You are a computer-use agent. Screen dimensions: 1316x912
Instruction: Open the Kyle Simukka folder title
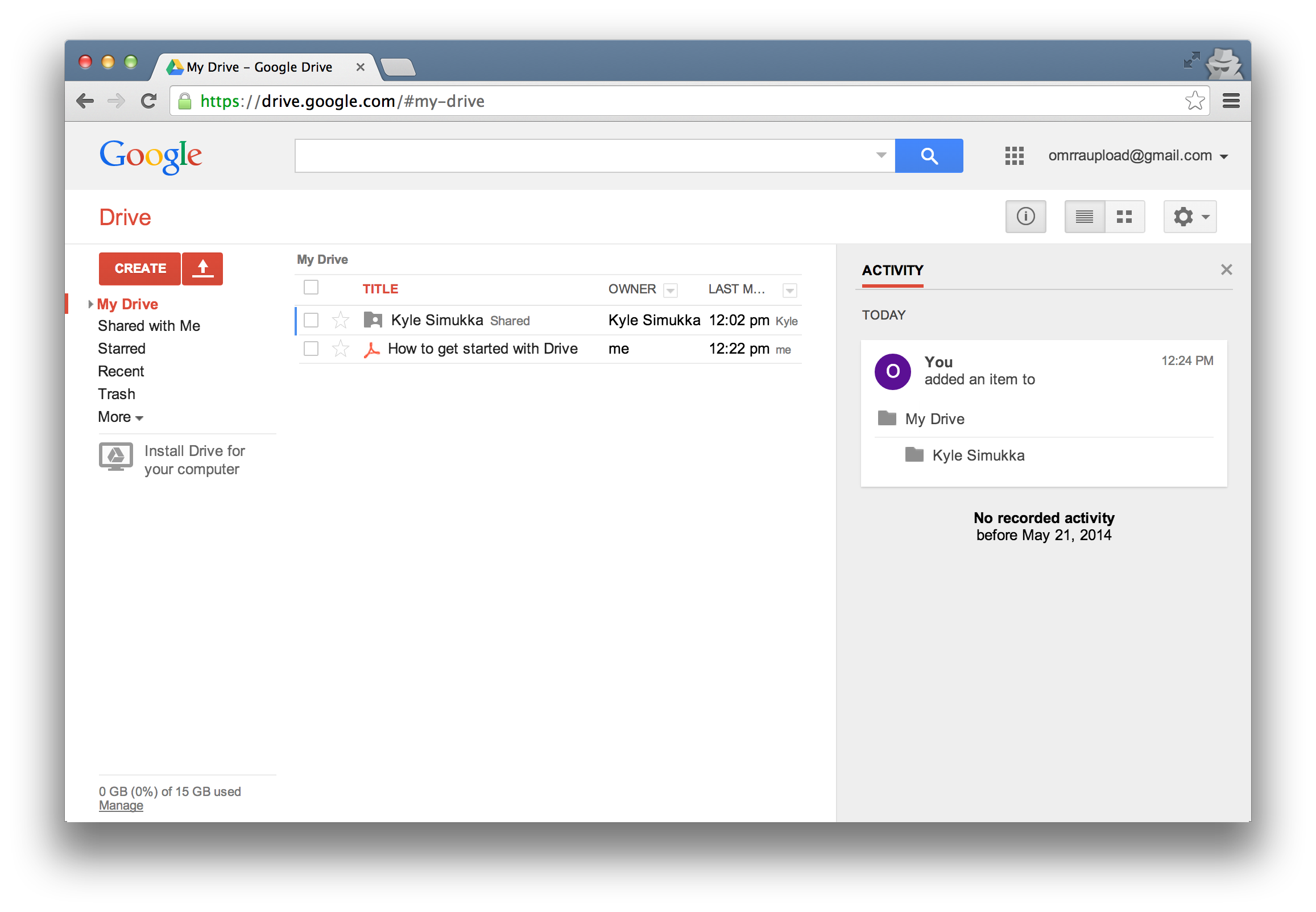(x=437, y=321)
